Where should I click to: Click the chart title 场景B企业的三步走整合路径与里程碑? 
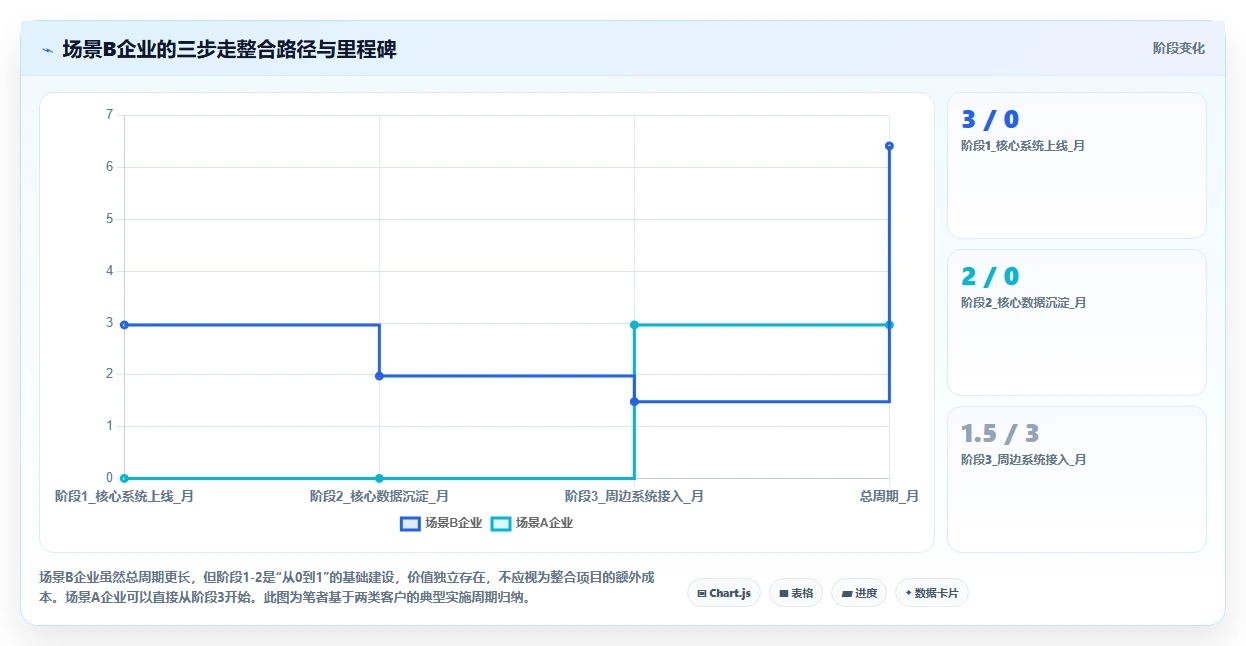(229, 49)
